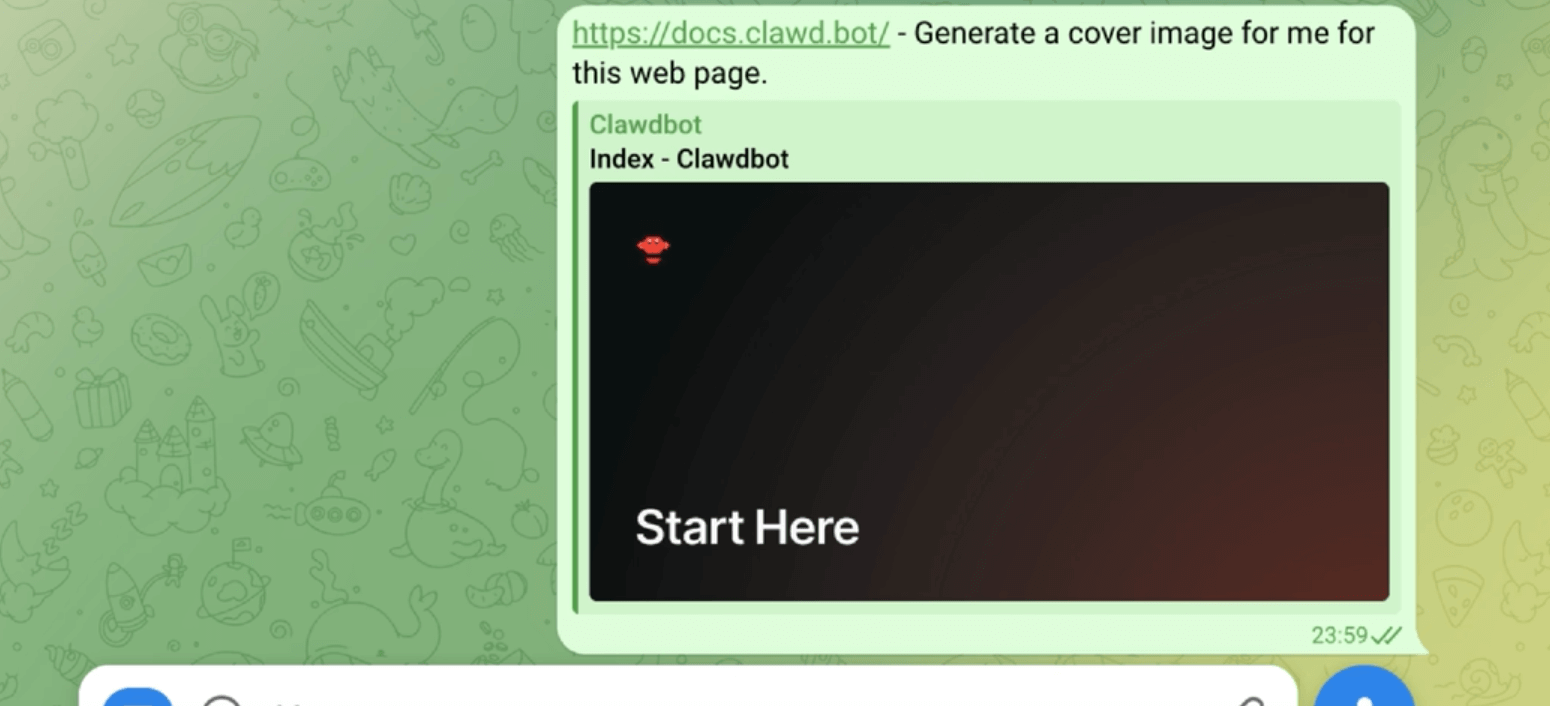
Task: Click the gift box doodle on wallpaper
Action: point(102,396)
